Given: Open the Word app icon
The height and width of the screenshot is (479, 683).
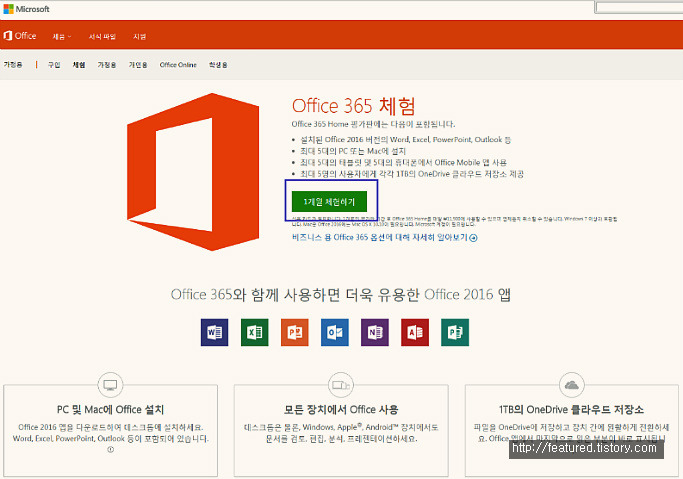Looking at the screenshot, I should 214,332.
